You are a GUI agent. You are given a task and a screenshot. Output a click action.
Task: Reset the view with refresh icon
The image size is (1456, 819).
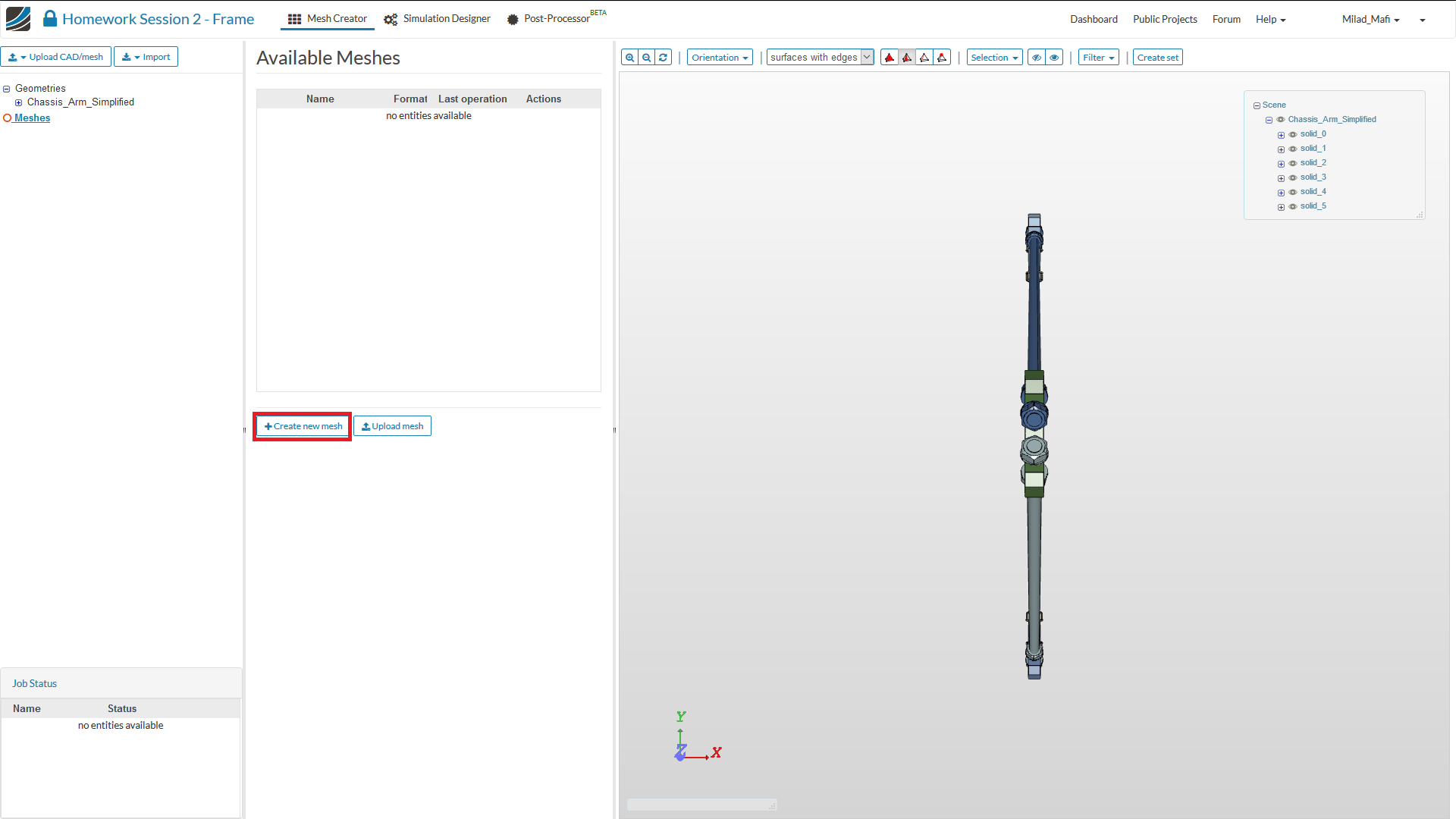[x=663, y=58]
